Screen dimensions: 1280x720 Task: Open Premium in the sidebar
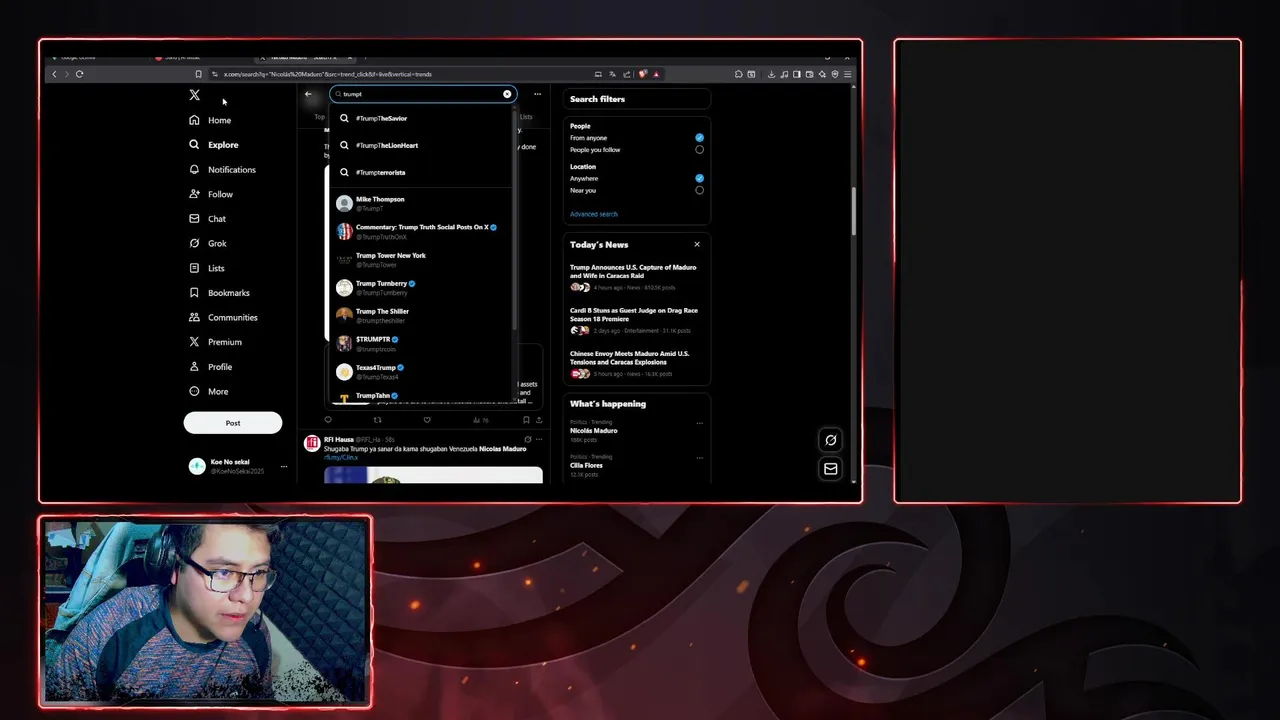click(x=215, y=342)
